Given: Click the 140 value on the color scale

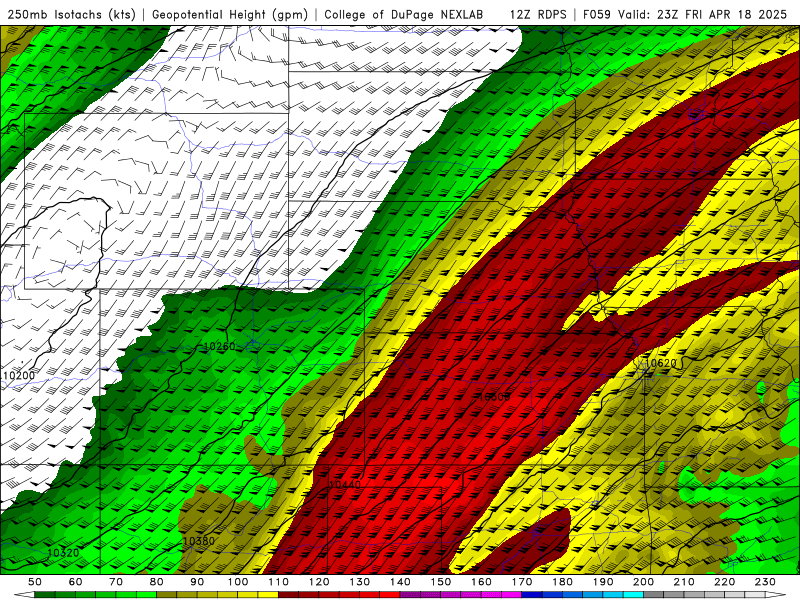Looking at the screenshot, I should tap(400, 582).
